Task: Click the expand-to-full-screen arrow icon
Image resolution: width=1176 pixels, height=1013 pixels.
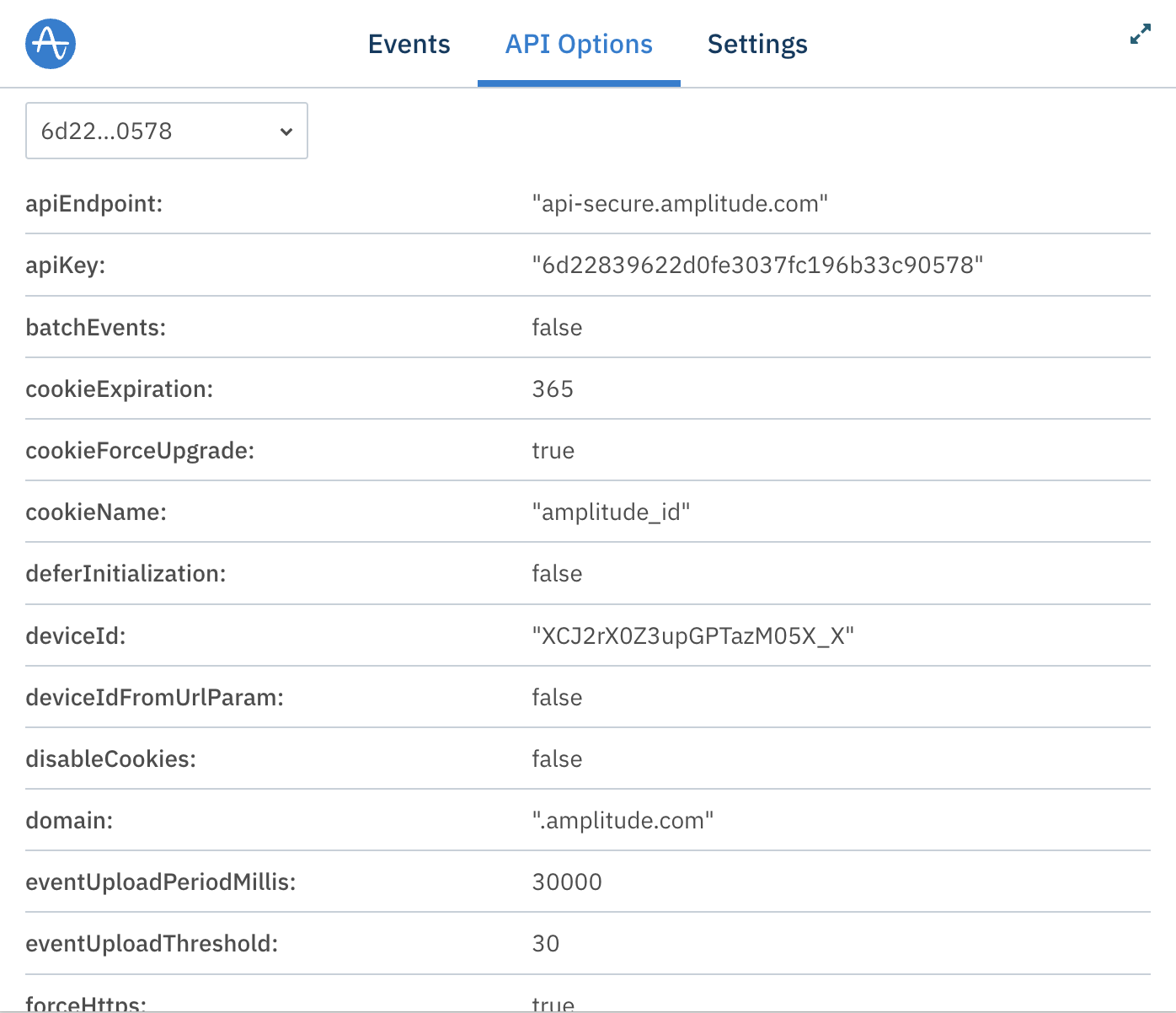Action: coord(1139,35)
